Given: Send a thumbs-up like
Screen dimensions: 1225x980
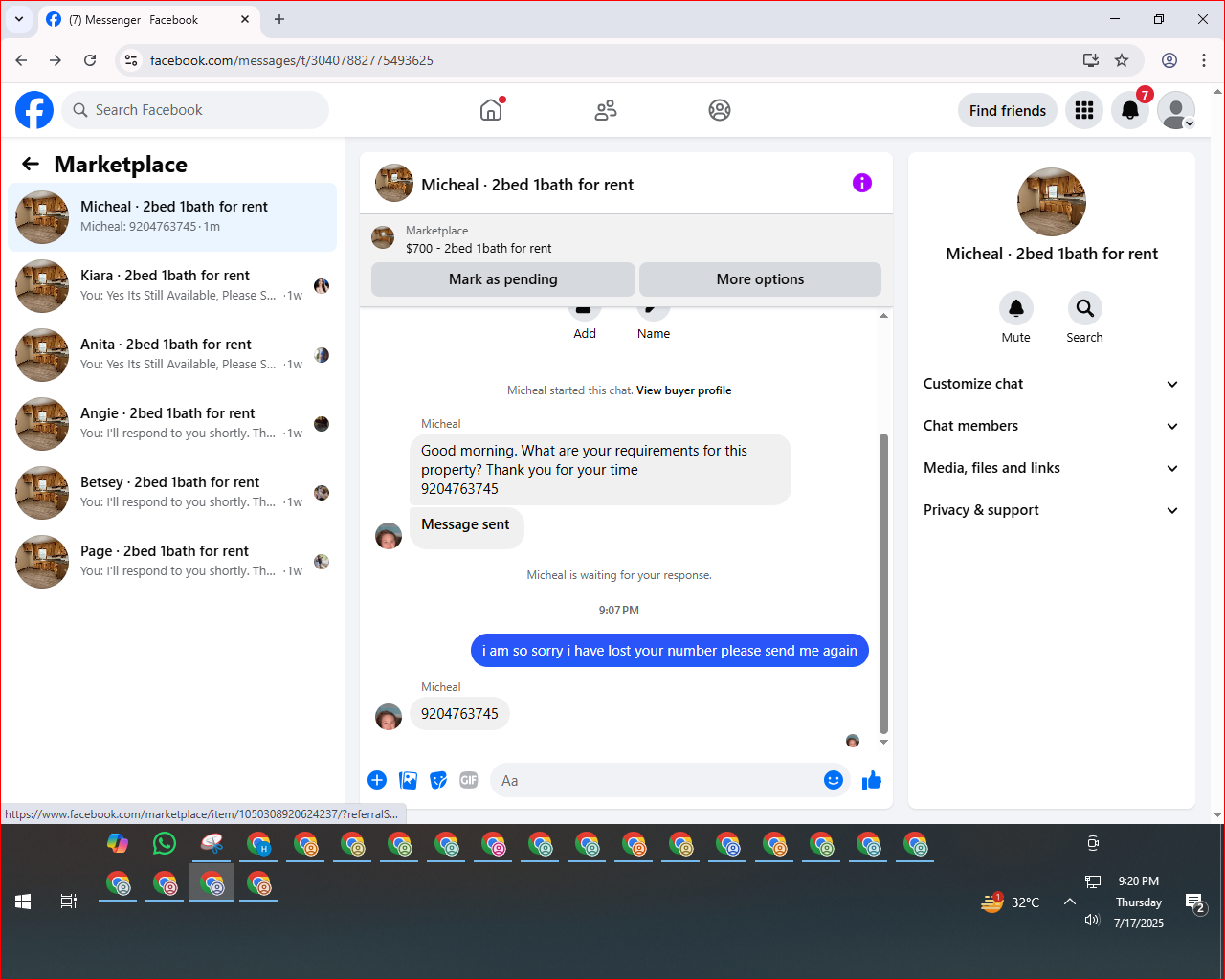Looking at the screenshot, I should point(872,780).
